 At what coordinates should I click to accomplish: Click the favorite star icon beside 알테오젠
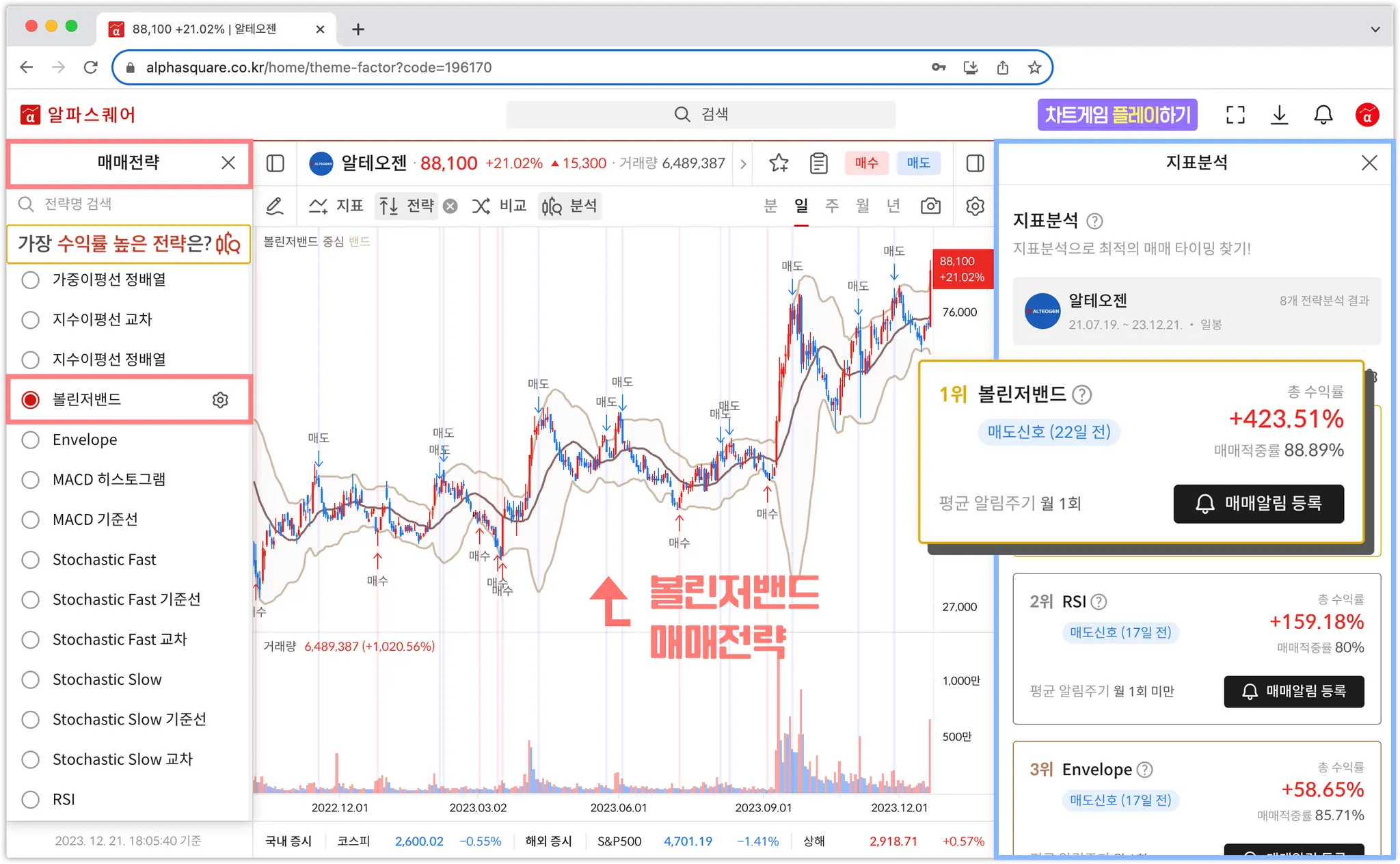779,163
